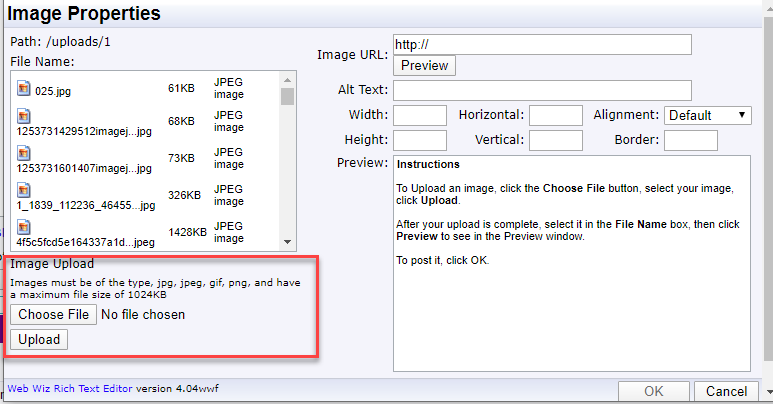Click the icon for 4f5c5fcd5e164337a1d...jpeg
773x404 pixels.
pyautogui.click(x=24, y=227)
